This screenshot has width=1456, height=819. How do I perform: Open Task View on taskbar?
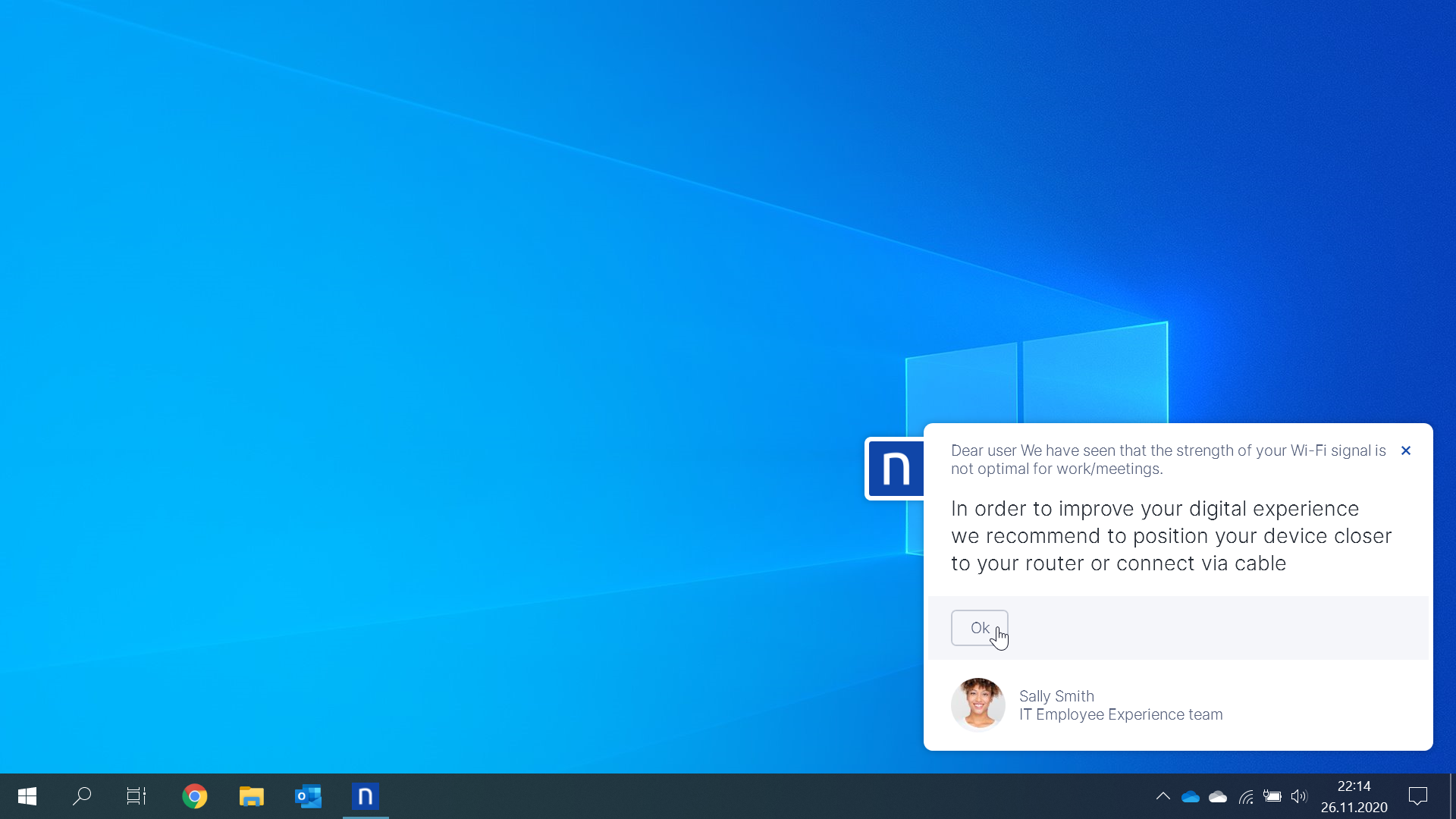pyautogui.click(x=136, y=796)
